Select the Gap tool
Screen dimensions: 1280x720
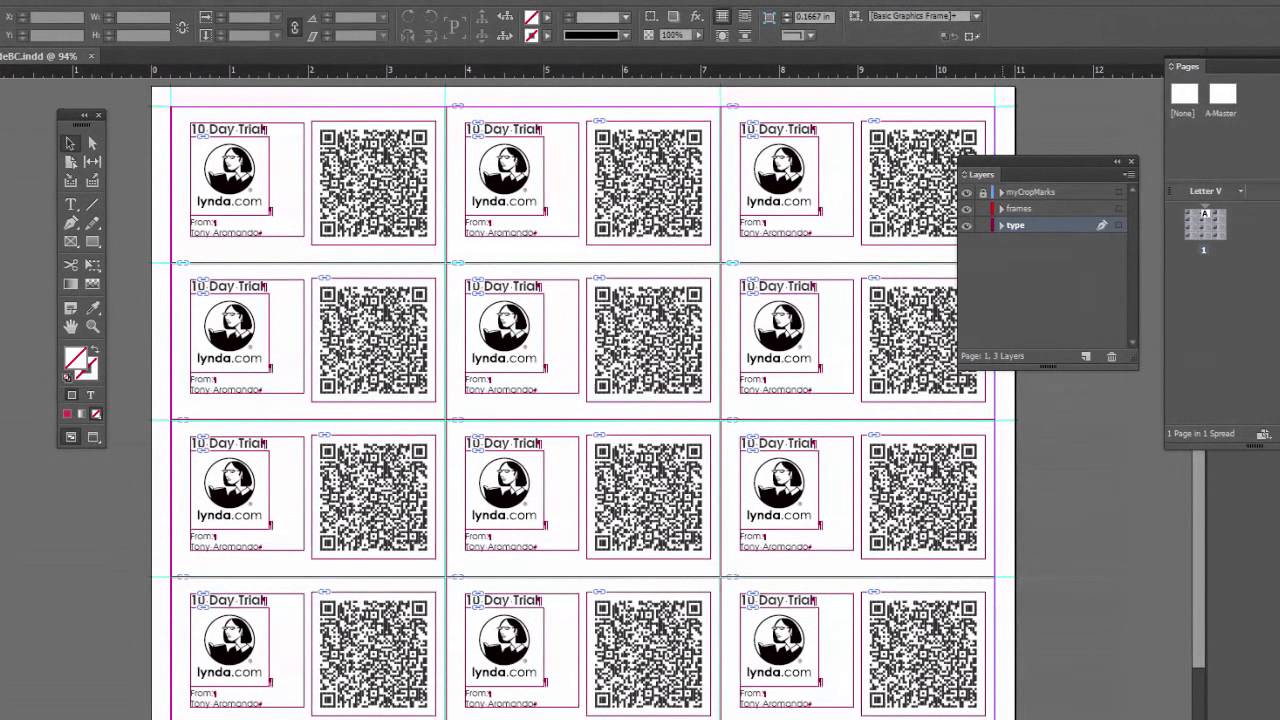[x=92, y=161]
